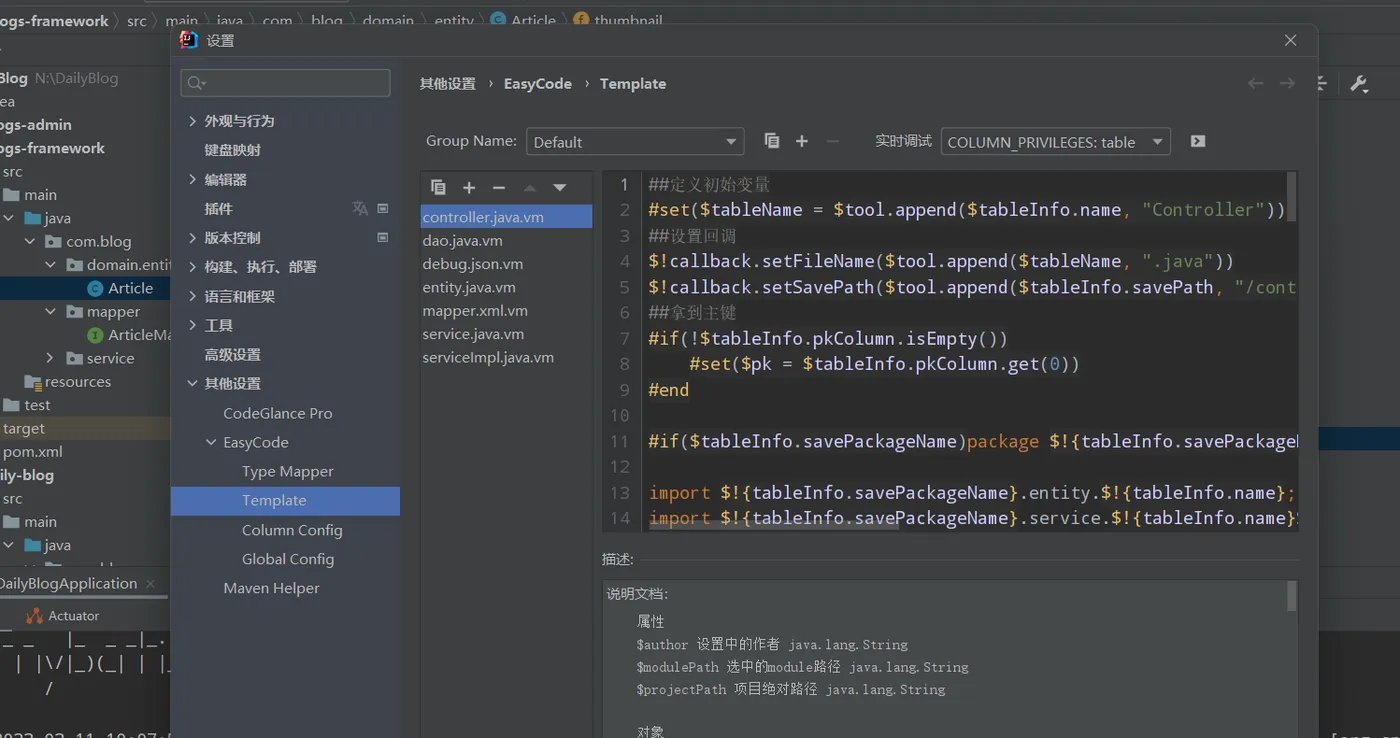Viewport: 1400px width, 738px height.
Task: Add a new template file
Action: (x=468, y=187)
